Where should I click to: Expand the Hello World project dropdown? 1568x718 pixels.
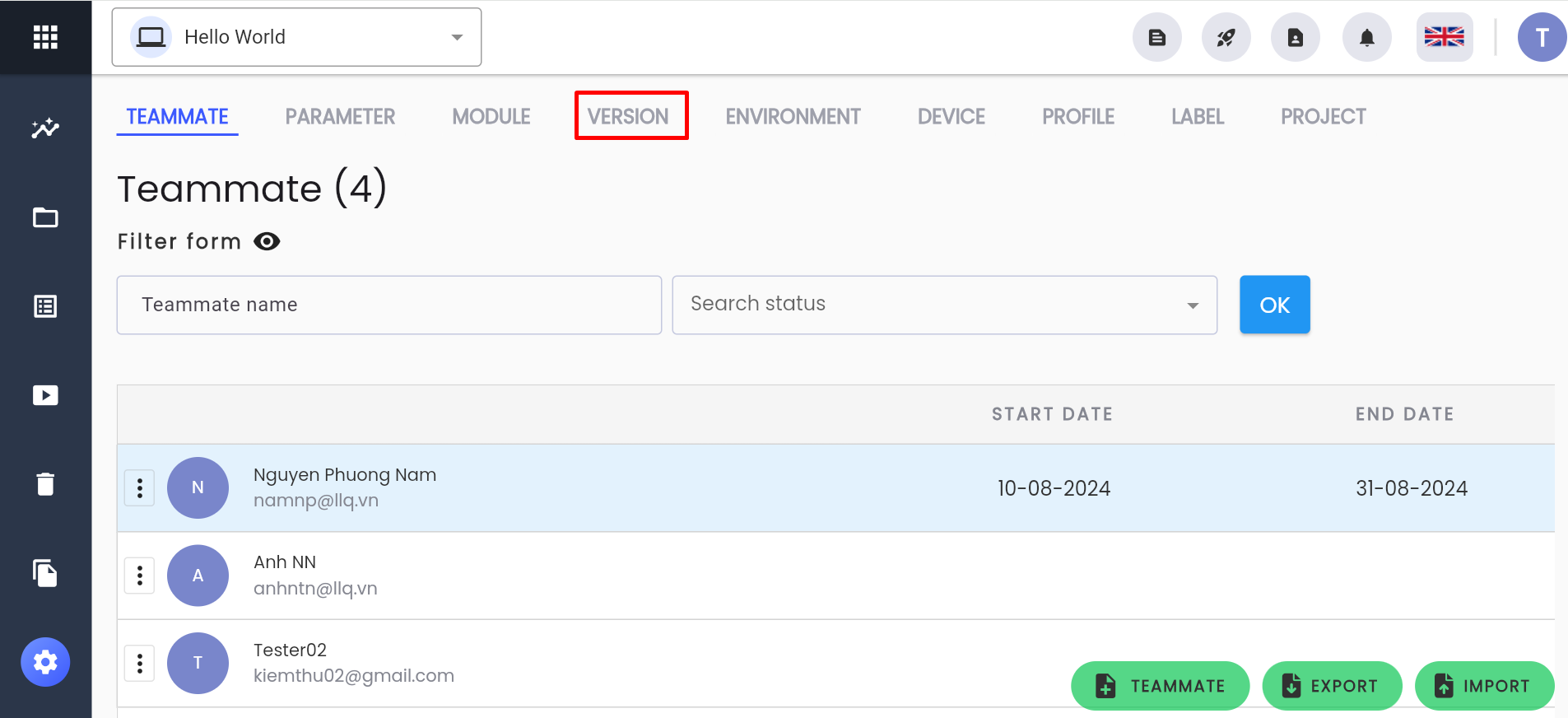[296, 37]
